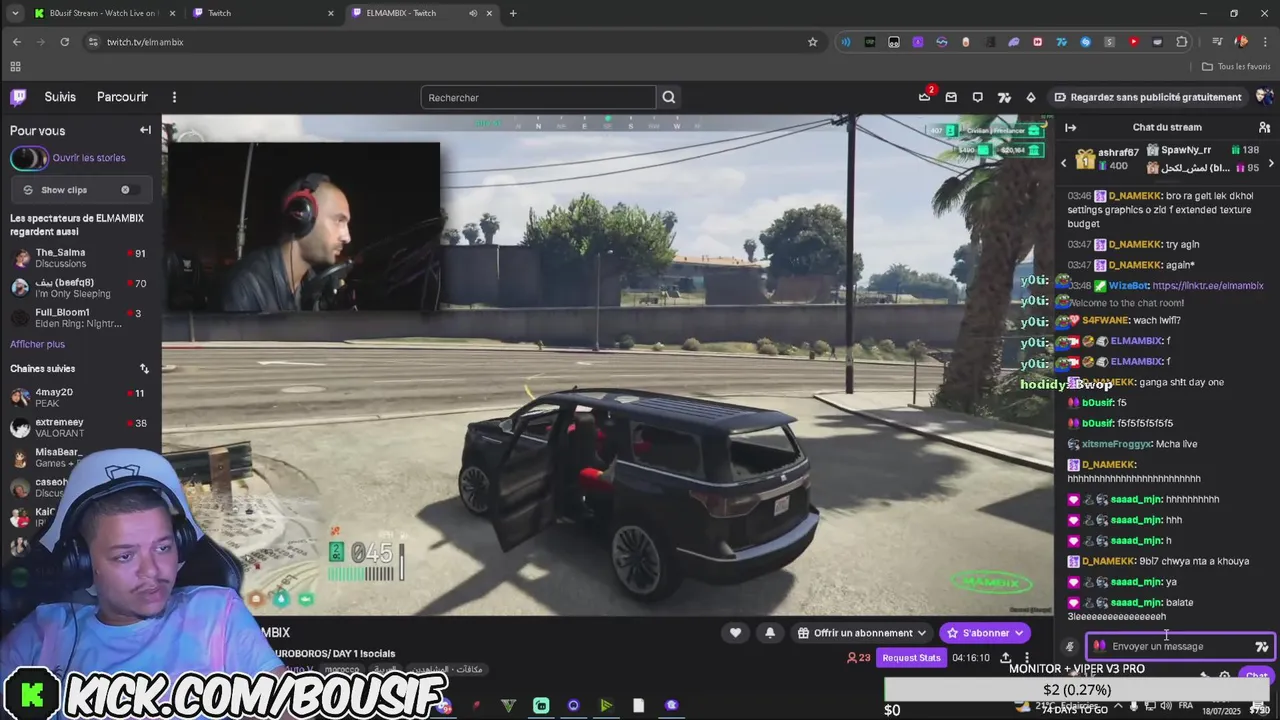Collapse the Pour vous sidebar
The width and height of the screenshot is (1280, 720).
pos(145,130)
